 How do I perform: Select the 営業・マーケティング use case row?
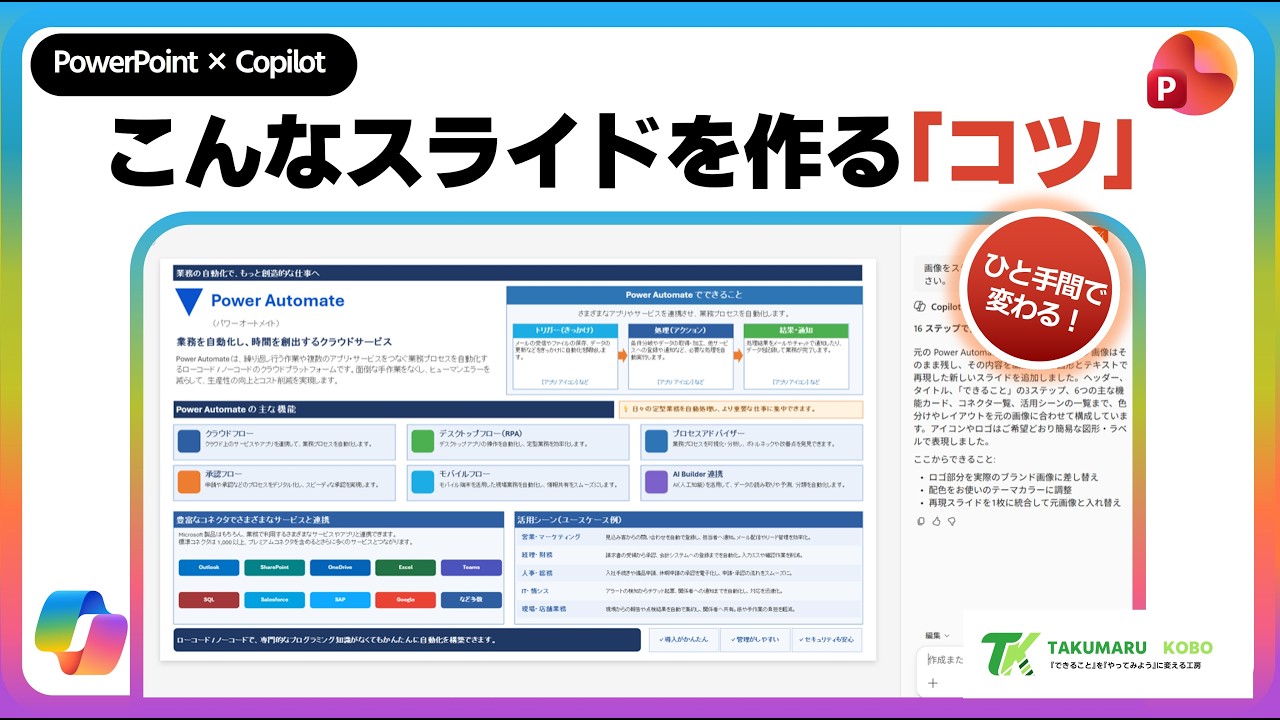[688, 537]
